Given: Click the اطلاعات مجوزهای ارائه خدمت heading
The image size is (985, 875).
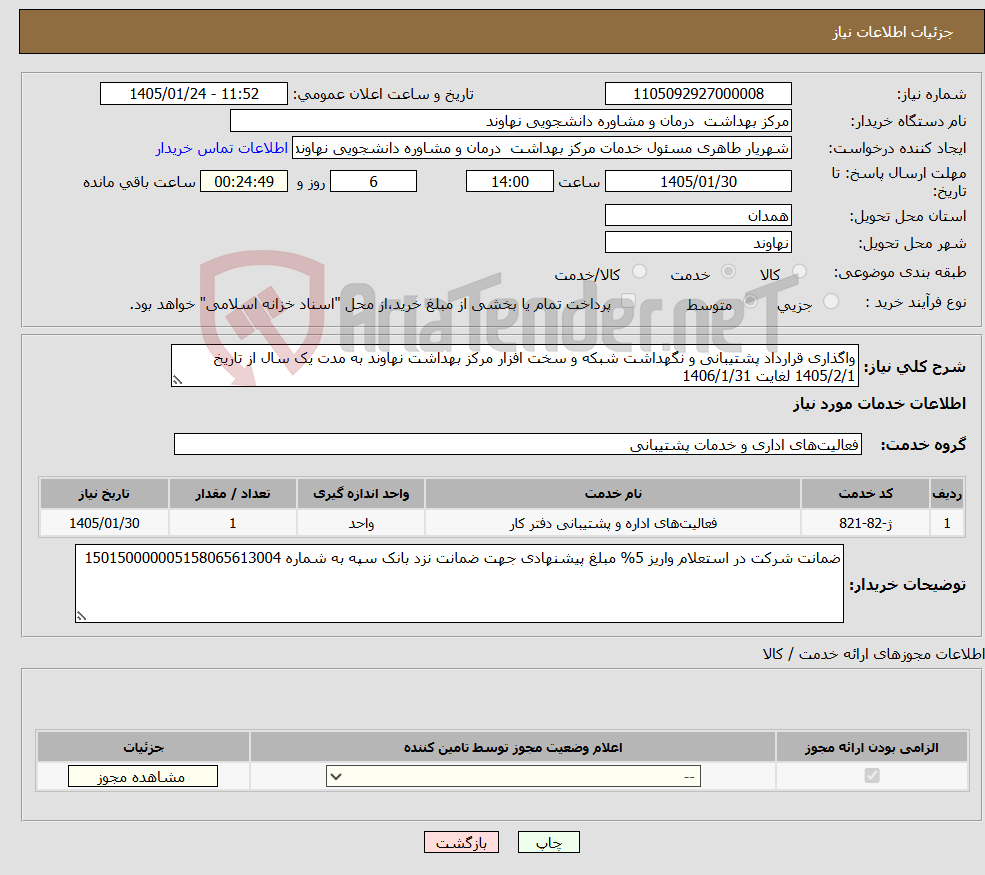Looking at the screenshot, I should [874, 654].
